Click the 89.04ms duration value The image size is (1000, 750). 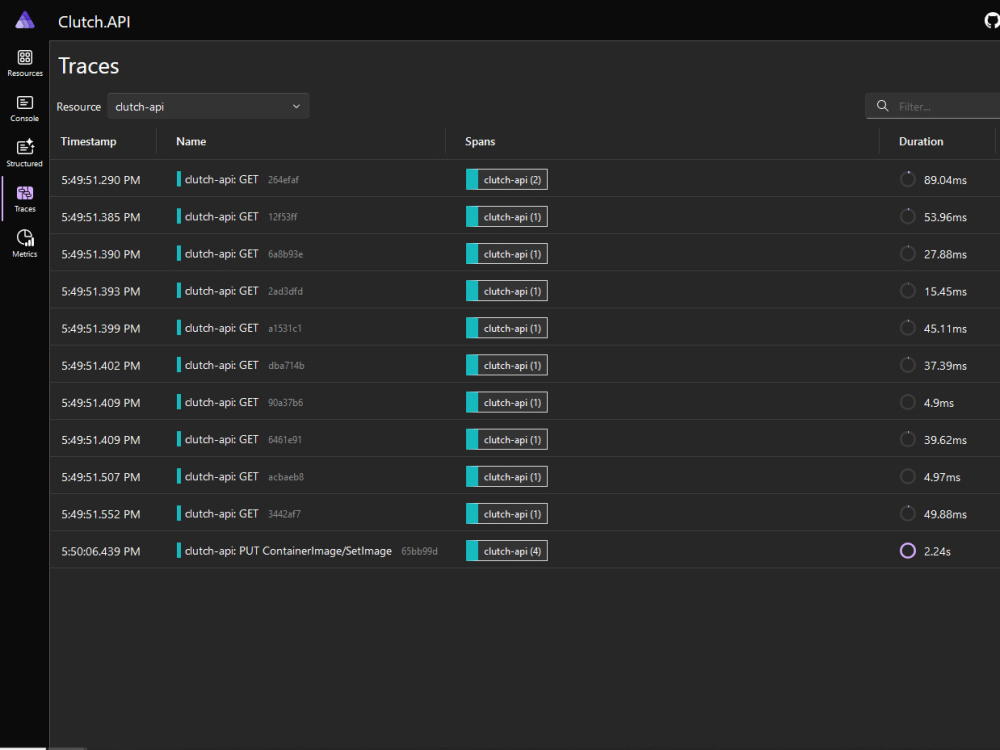coord(945,180)
